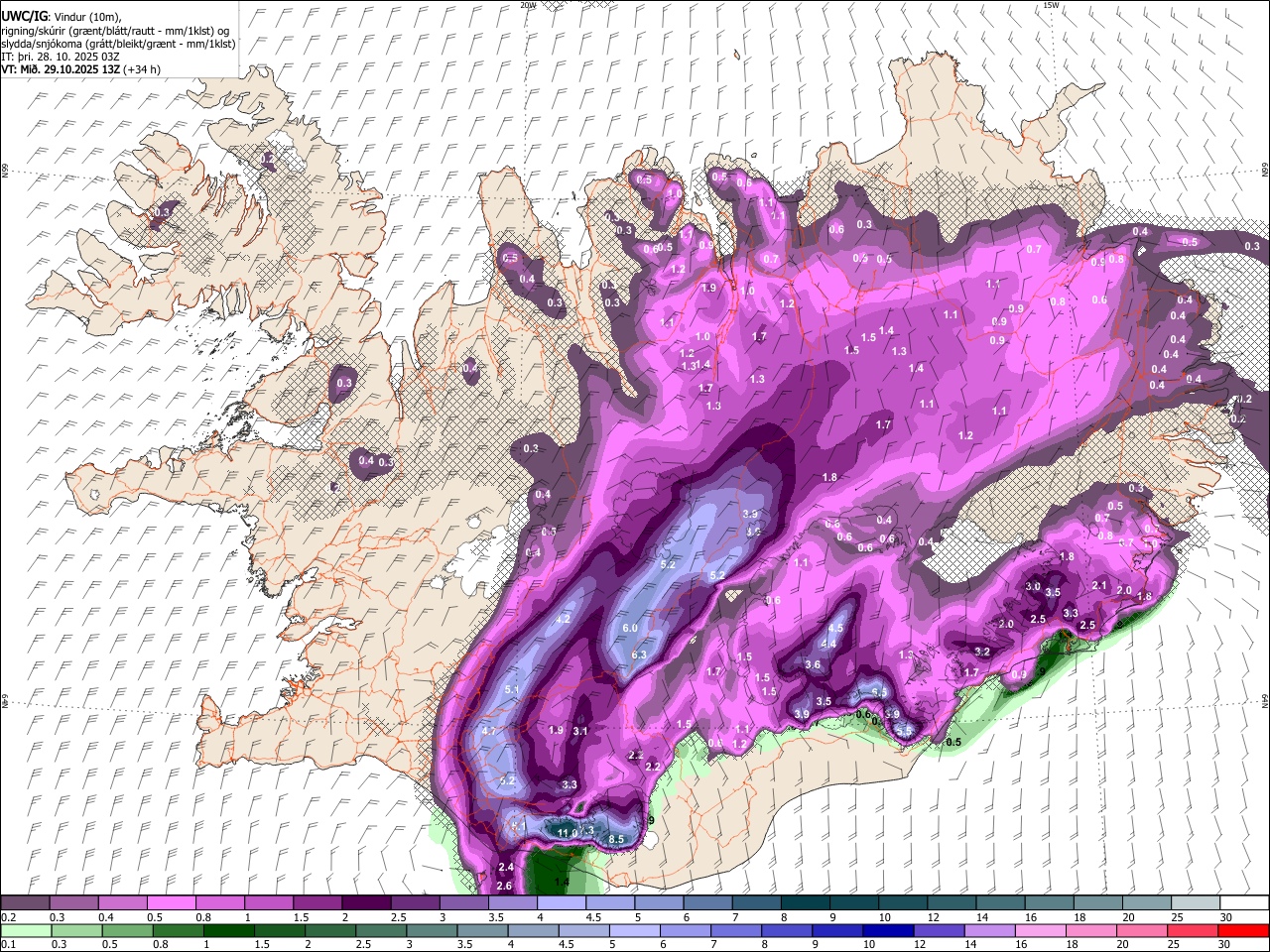Click the 4.2 map value
Image resolution: width=1270 pixels, height=952 pixels.
[x=564, y=619]
